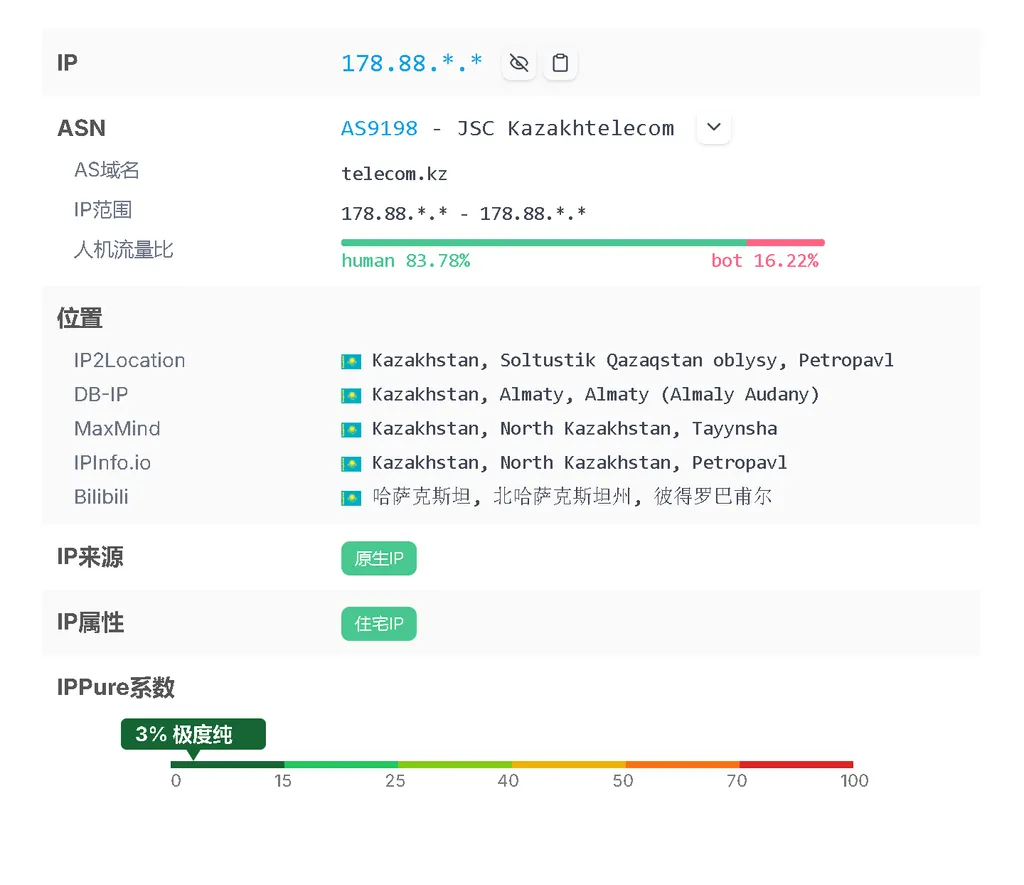Click the telecom.kz AS domain text

pyautogui.click(x=394, y=174)
